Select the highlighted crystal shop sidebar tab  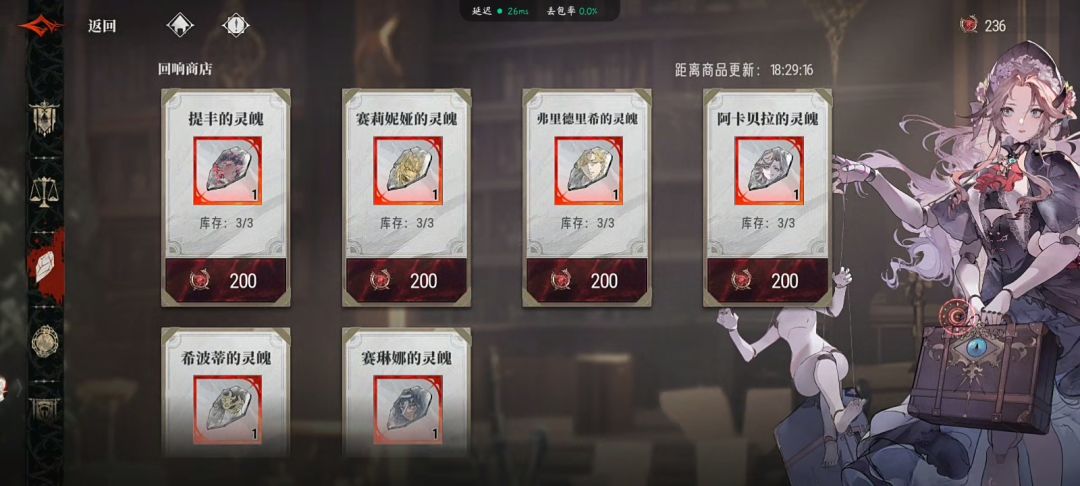point(45,266)
